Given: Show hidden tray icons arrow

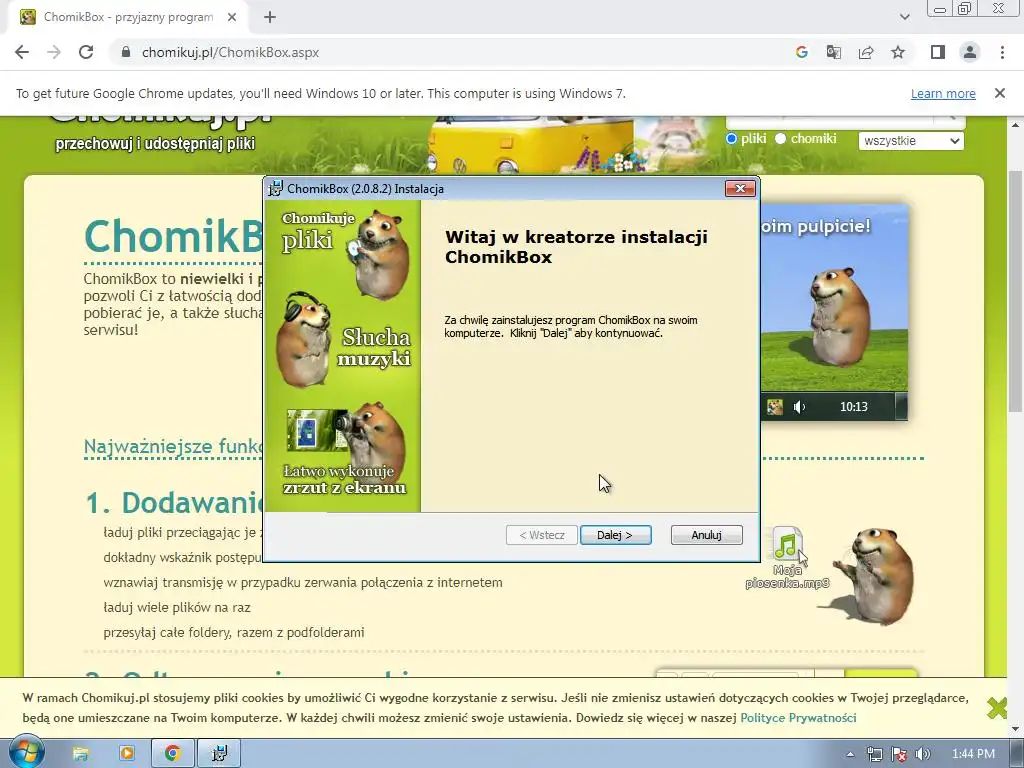Looking at the screenshot, I should click(x=850, y=754).
